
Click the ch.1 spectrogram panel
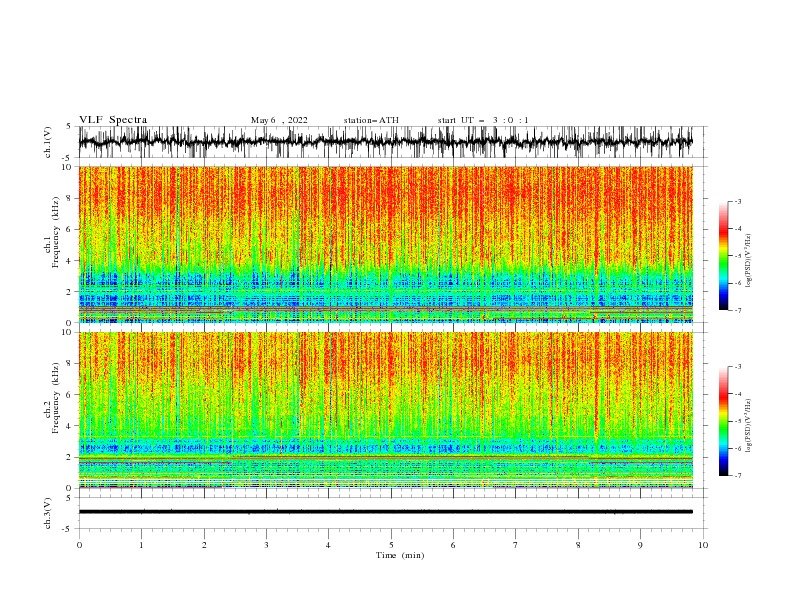385,244
